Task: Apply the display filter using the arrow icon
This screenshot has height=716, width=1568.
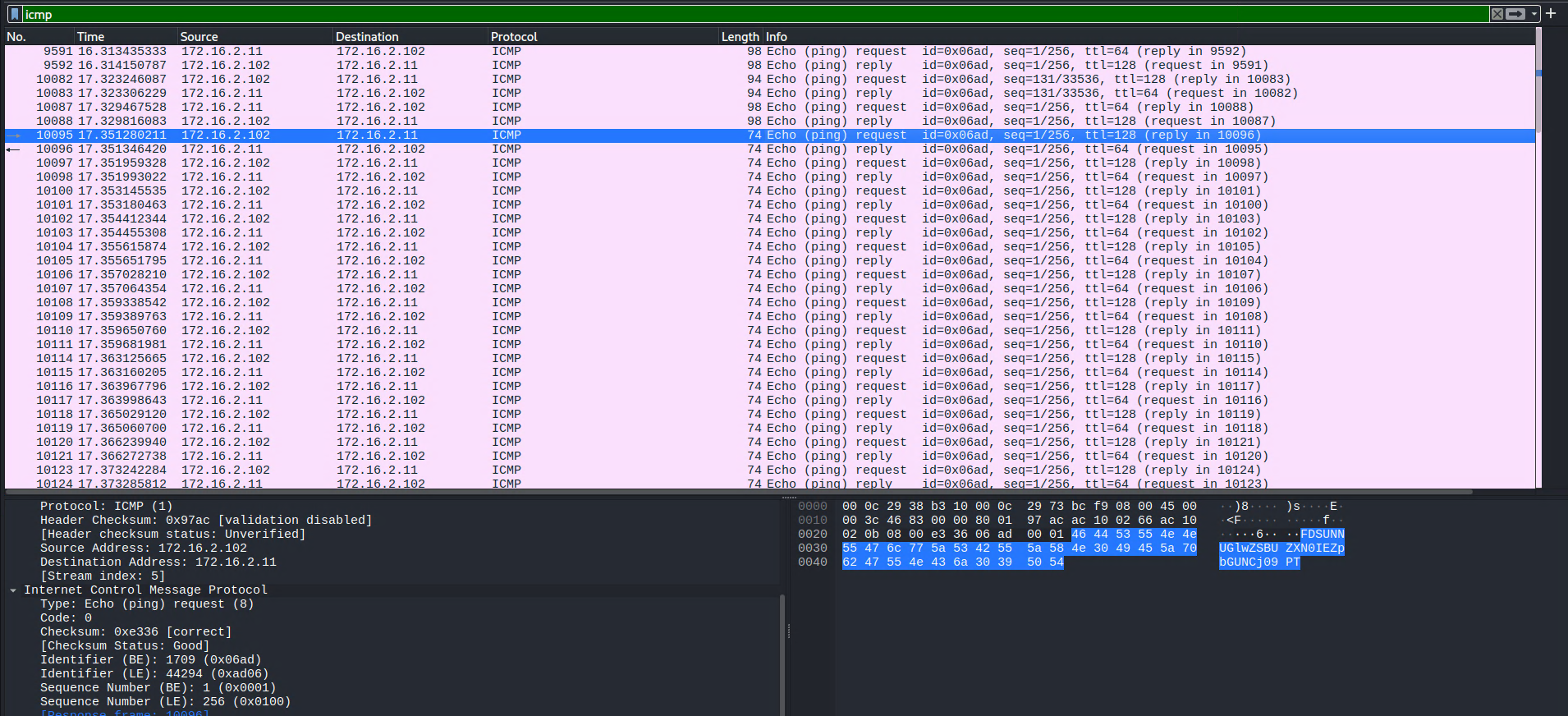Action: (1515, 14)
